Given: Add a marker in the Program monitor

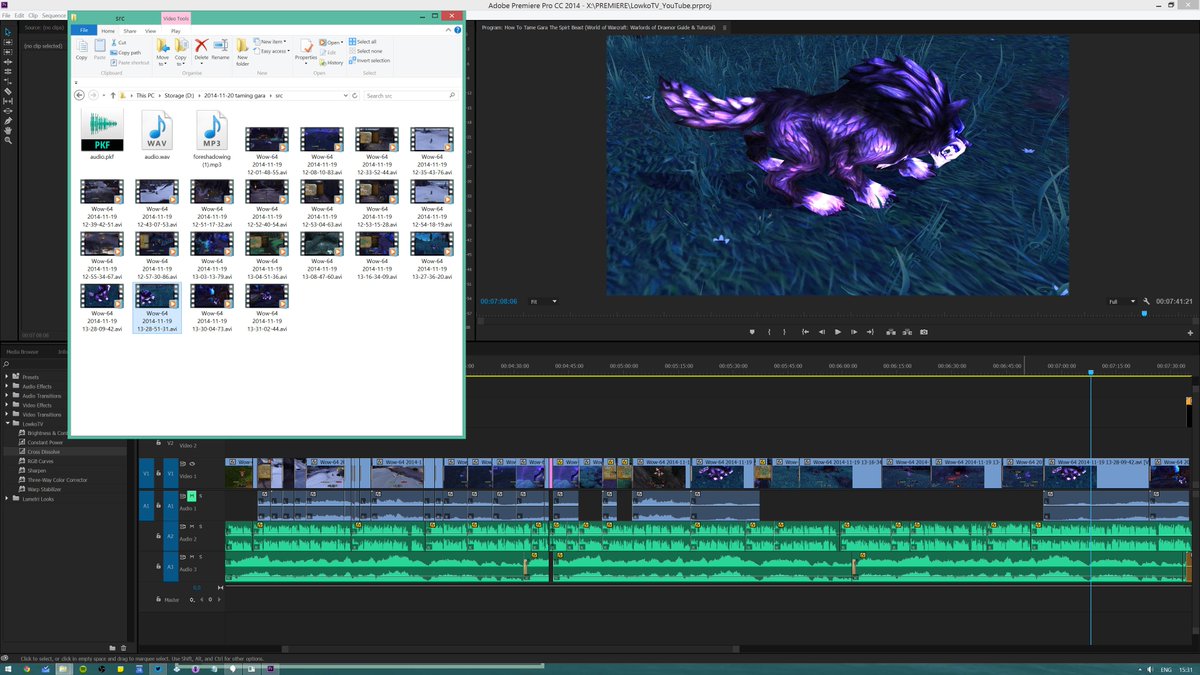Looking at the screenshot, I should [752, 332].
